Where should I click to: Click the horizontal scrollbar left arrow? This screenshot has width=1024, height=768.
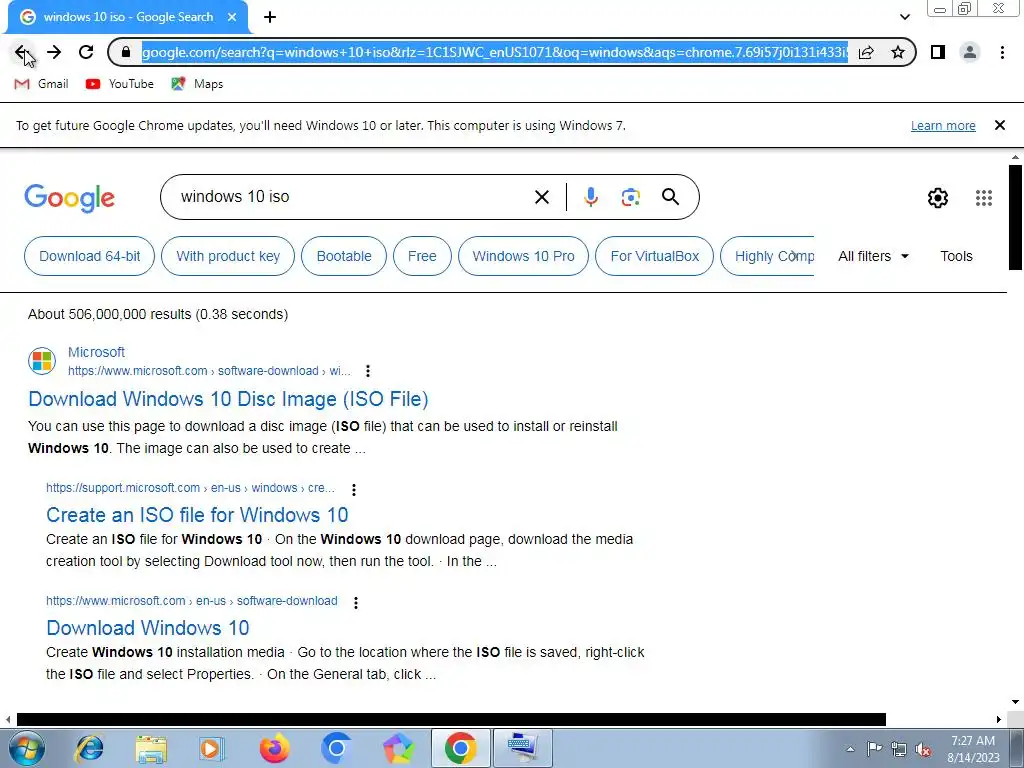[x=8, y=719]
